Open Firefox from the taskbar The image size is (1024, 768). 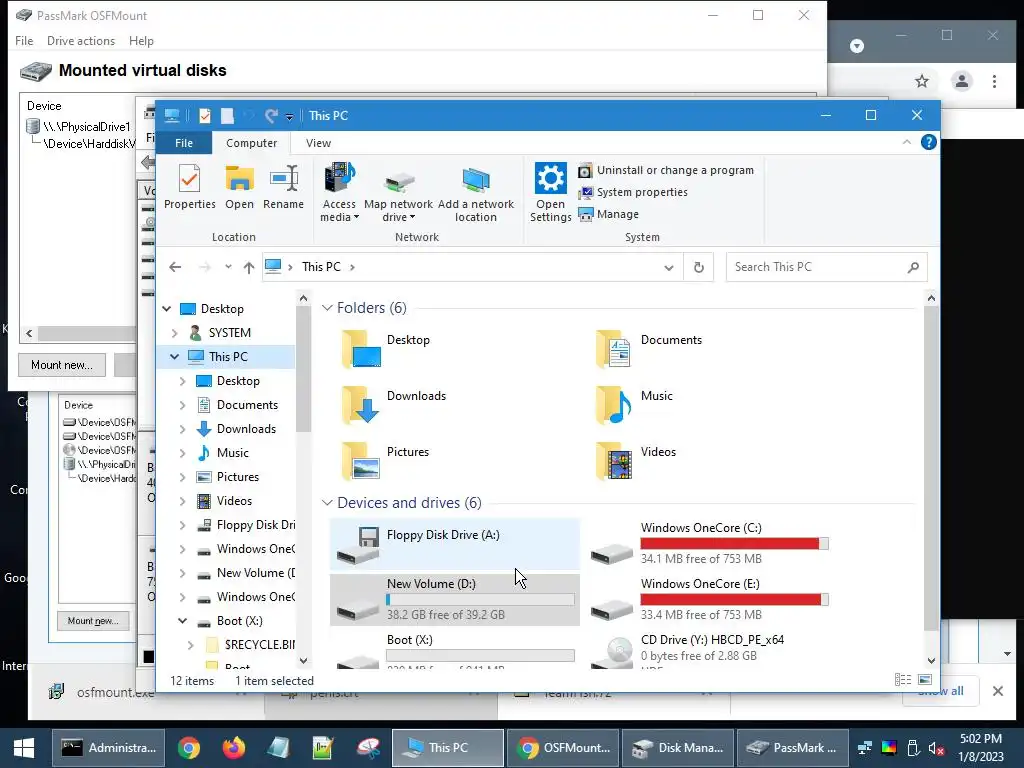pos(233,748)
